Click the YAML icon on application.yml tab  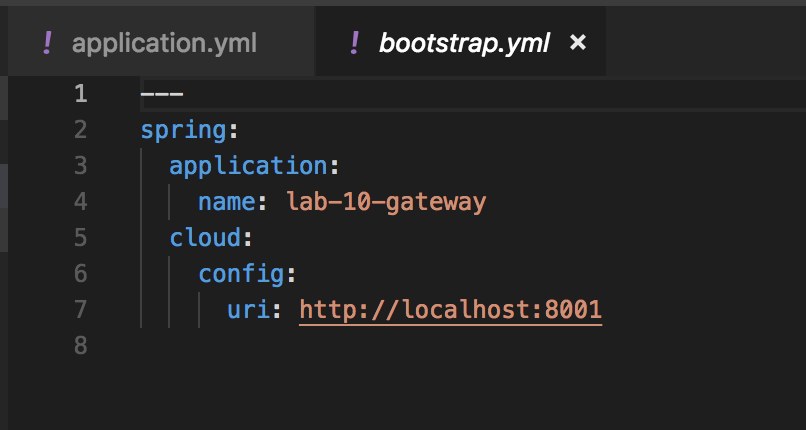point(46,43)
